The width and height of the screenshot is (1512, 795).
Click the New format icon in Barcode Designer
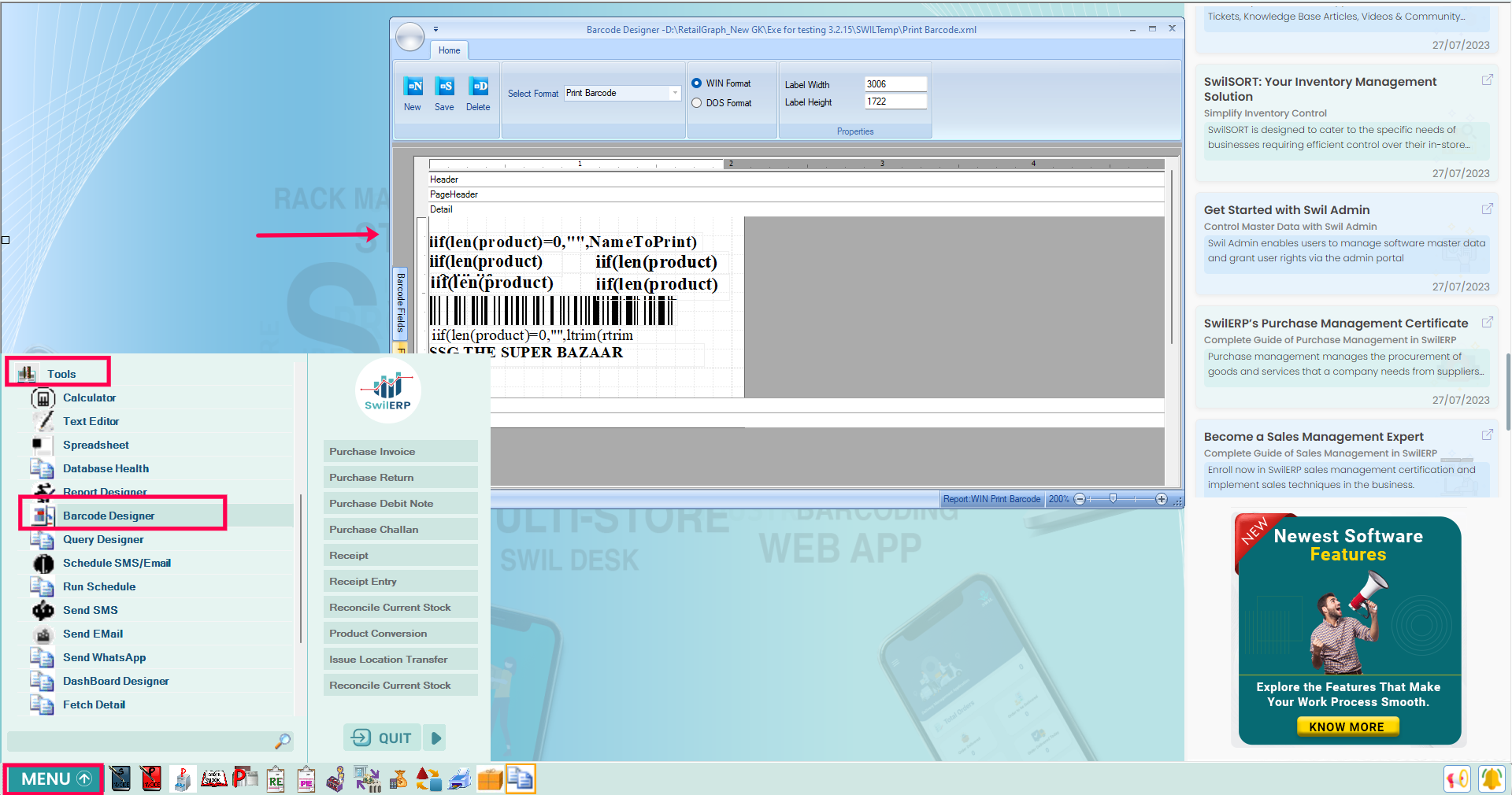tap(413, 87)
